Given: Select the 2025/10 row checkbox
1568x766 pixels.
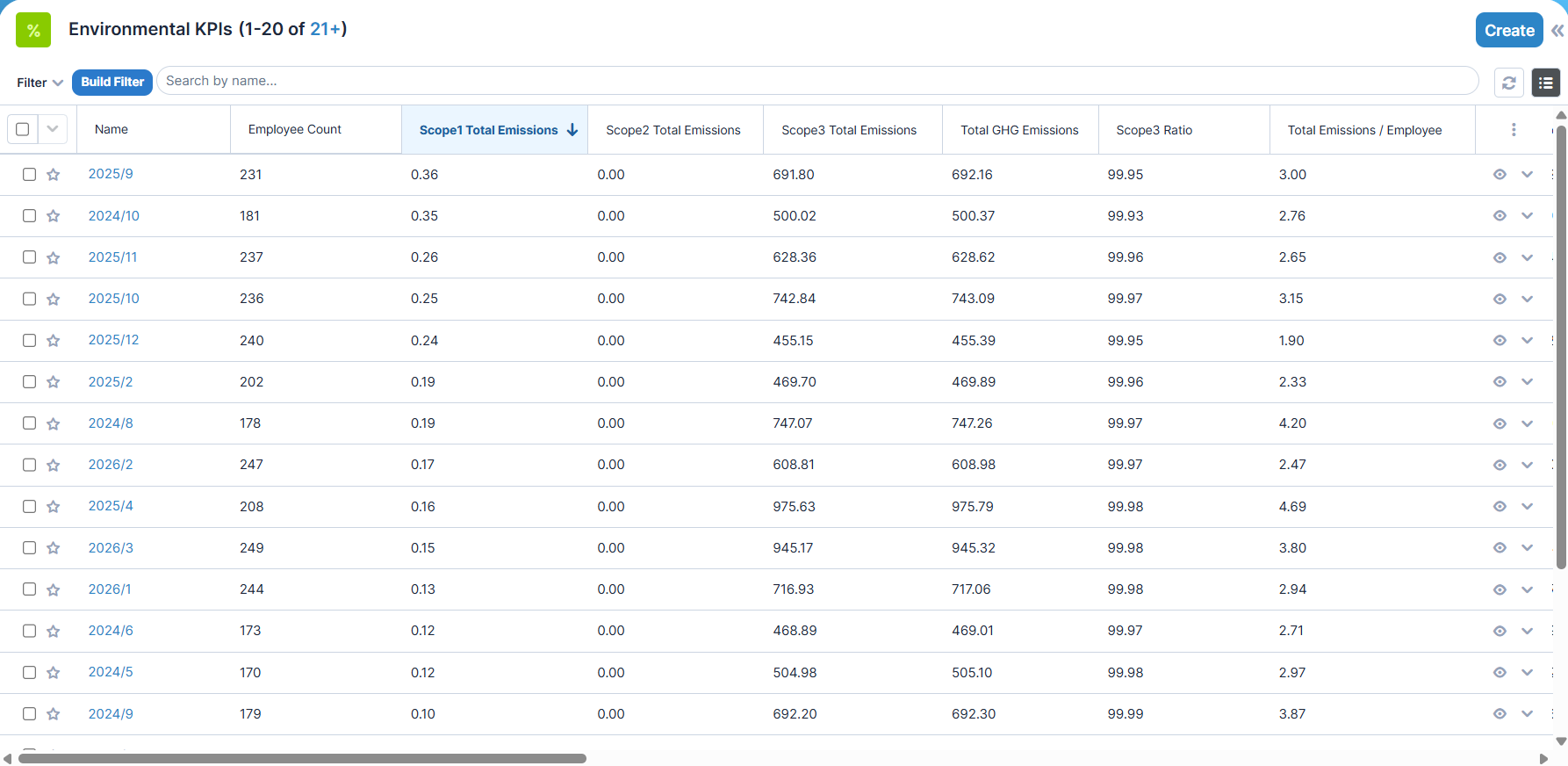Looking at the screenshot, I should pyautogui.click(x=29, y=299).
